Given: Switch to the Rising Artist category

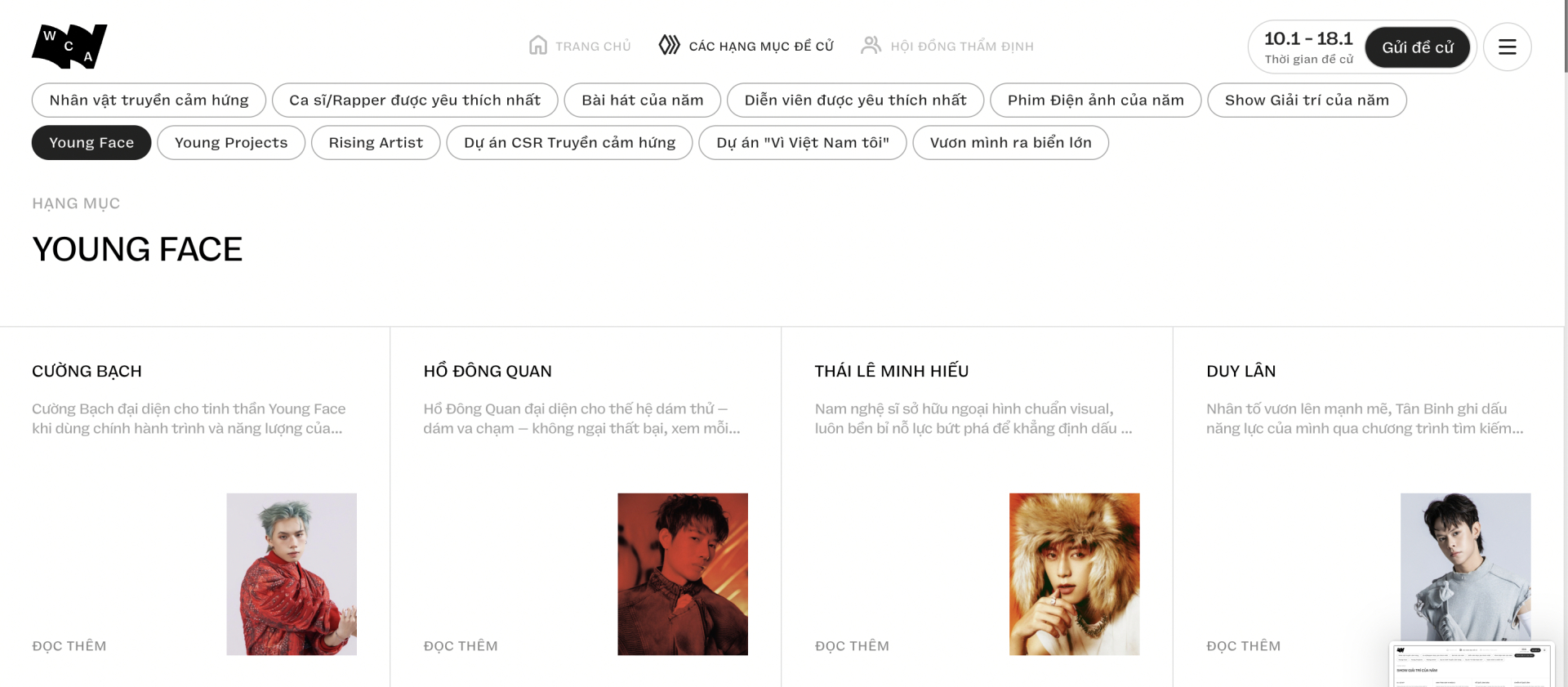Looking at the screenshot, I should pos(376,143).
